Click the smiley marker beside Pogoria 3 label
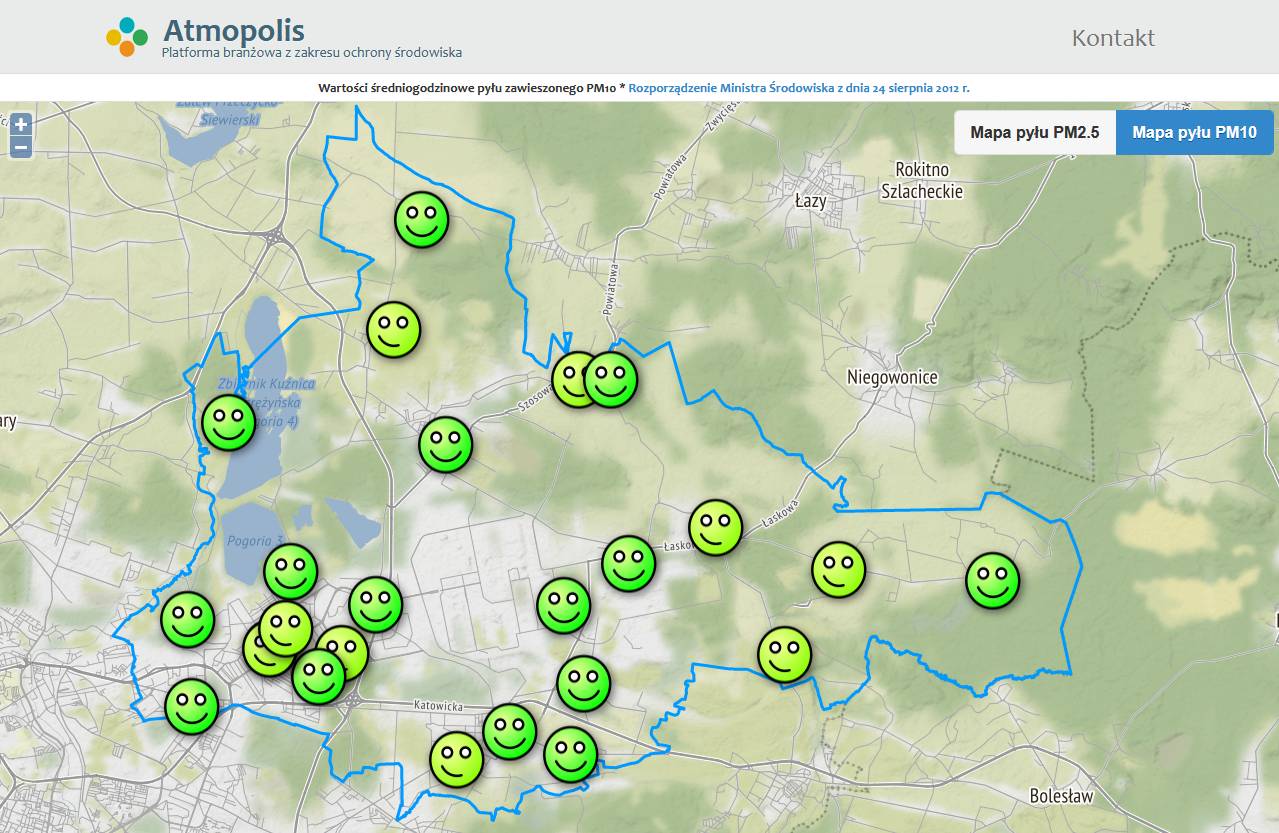Screen dimensions: 1279x833 click(x=291, y=571)
